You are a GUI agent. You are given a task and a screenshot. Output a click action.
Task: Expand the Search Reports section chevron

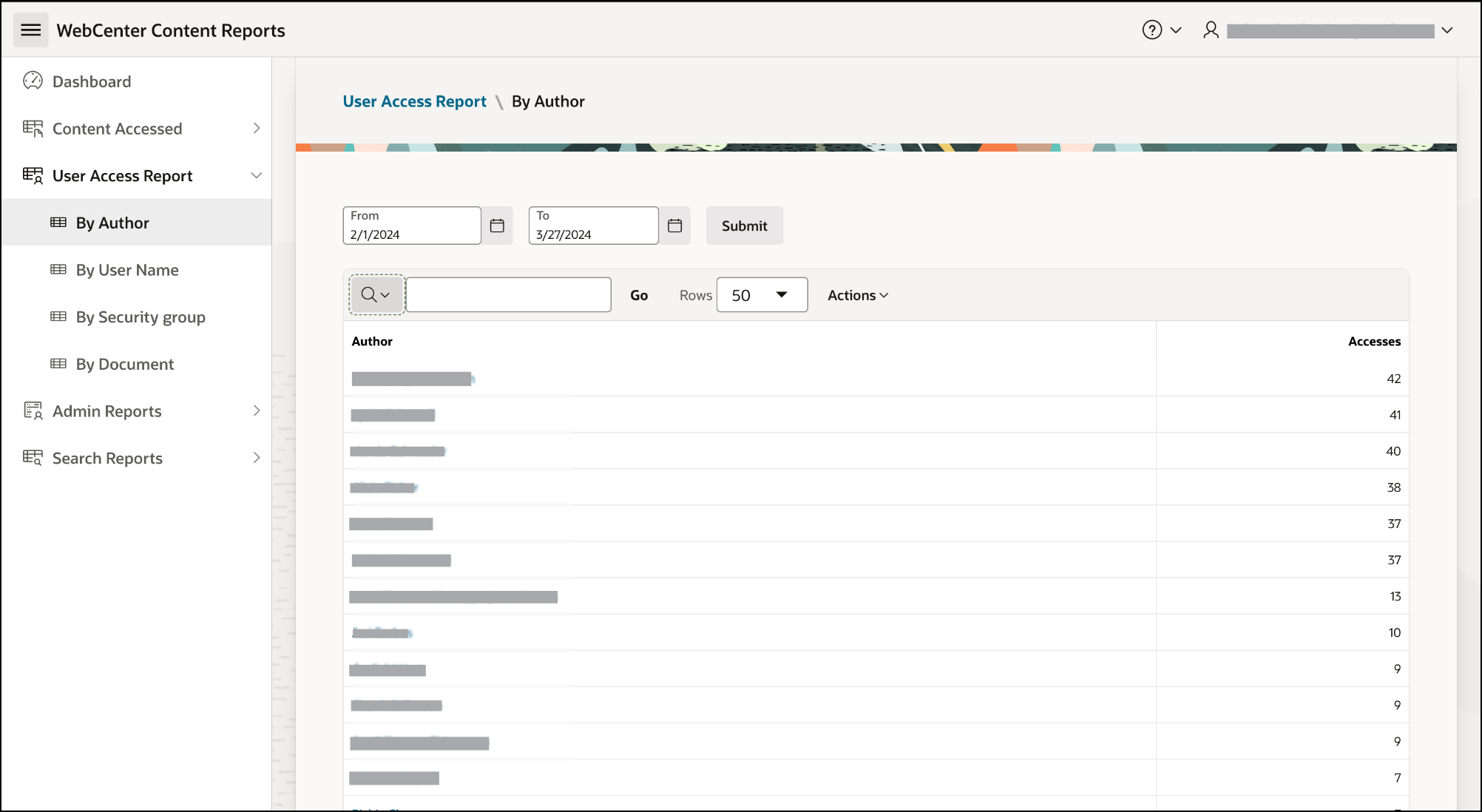(257, 458)
